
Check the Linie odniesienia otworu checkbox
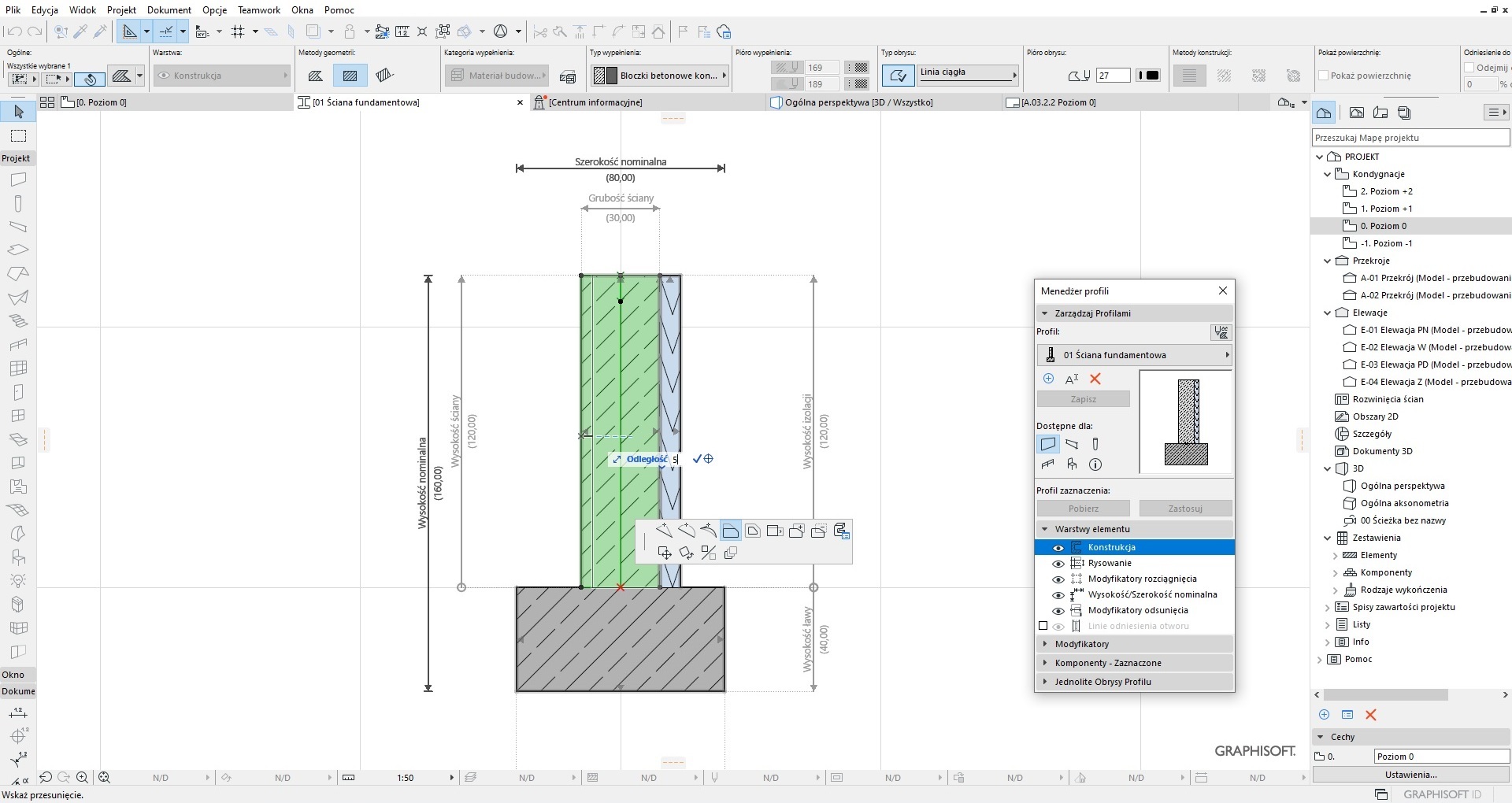(x=1043, y=626)
